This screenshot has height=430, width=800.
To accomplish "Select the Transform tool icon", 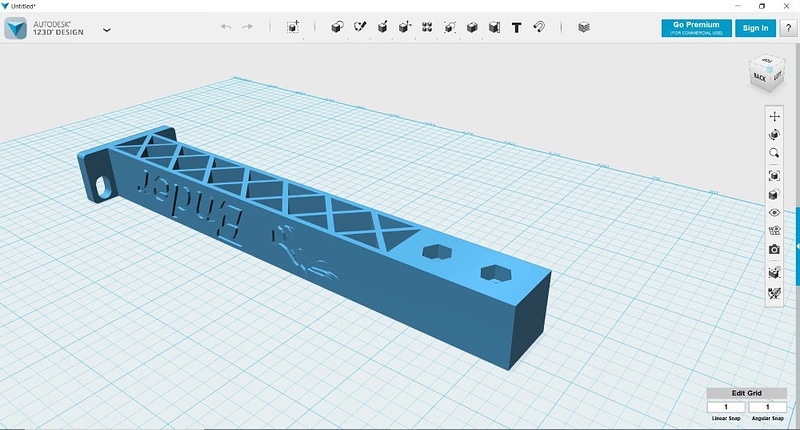I will (293, 27).
